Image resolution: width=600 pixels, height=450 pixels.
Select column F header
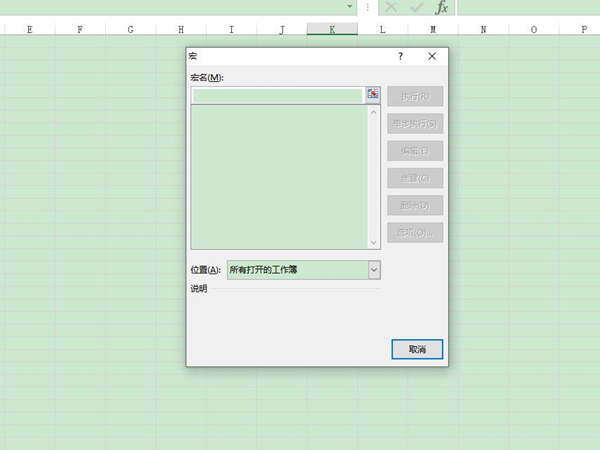80,30
